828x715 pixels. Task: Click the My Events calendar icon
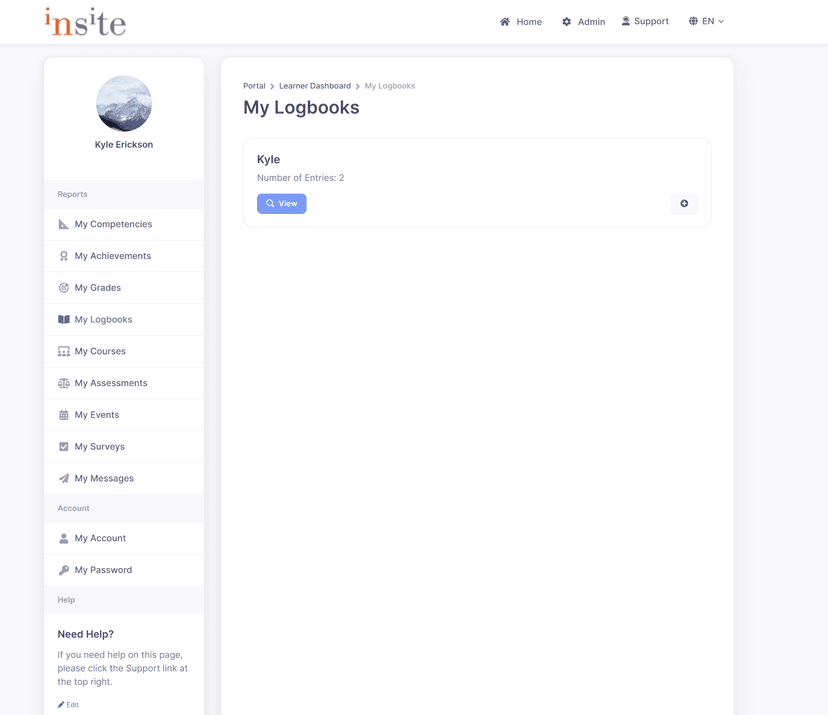pyautogui.click(x=64, y=415)
